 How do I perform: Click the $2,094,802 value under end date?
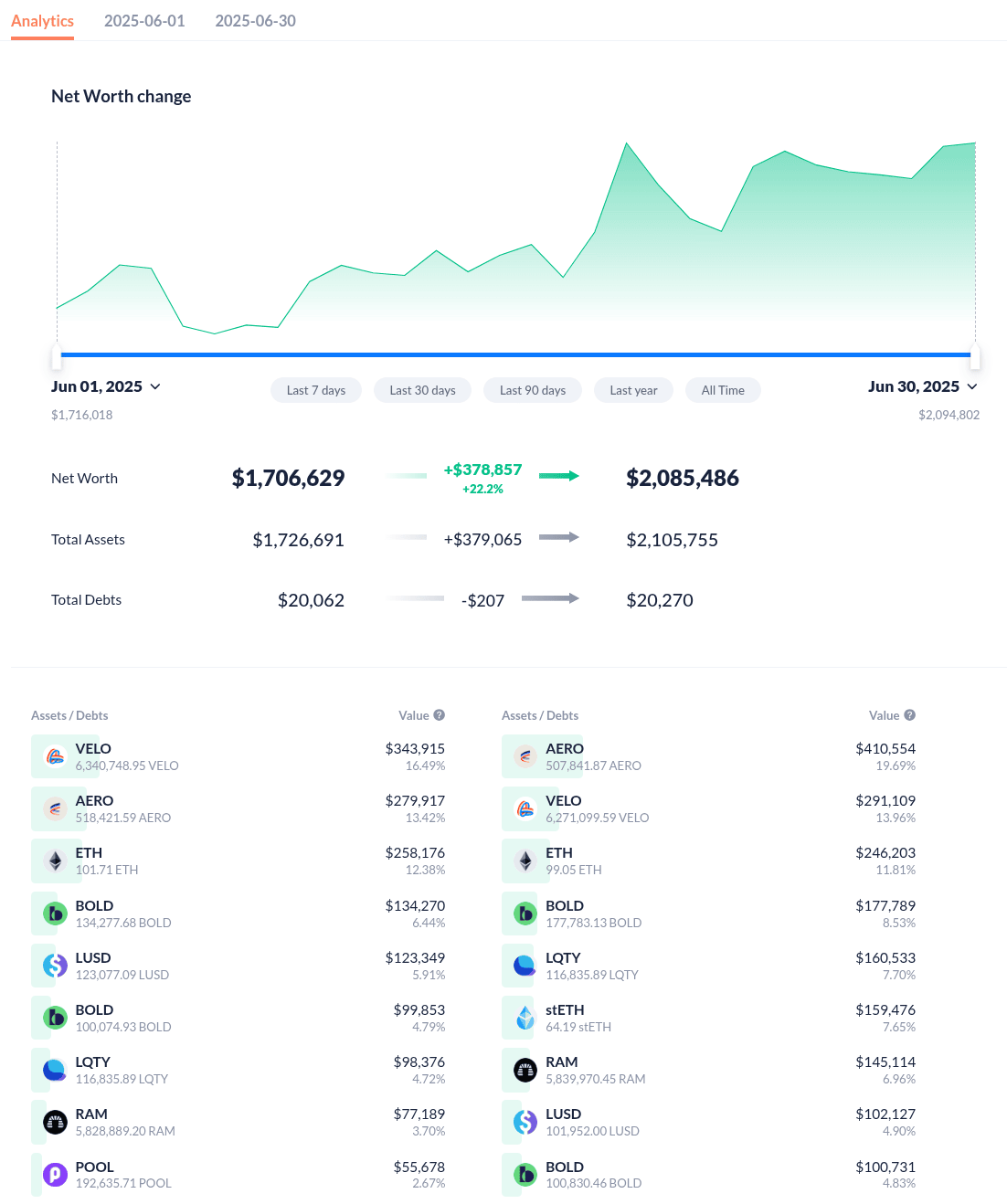click(949, 415)
